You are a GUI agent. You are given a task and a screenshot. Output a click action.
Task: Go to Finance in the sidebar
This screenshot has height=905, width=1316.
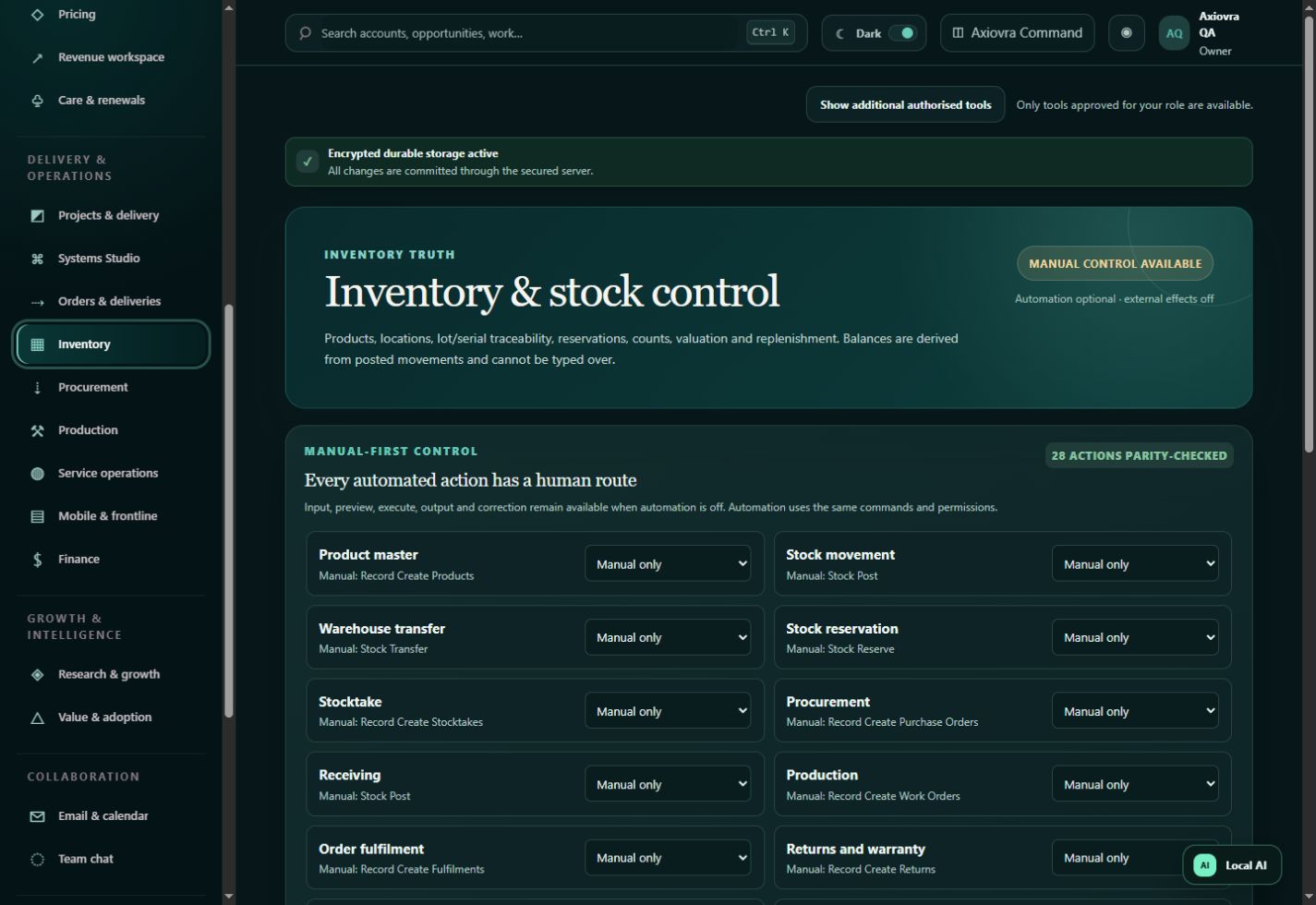point(111,560)
